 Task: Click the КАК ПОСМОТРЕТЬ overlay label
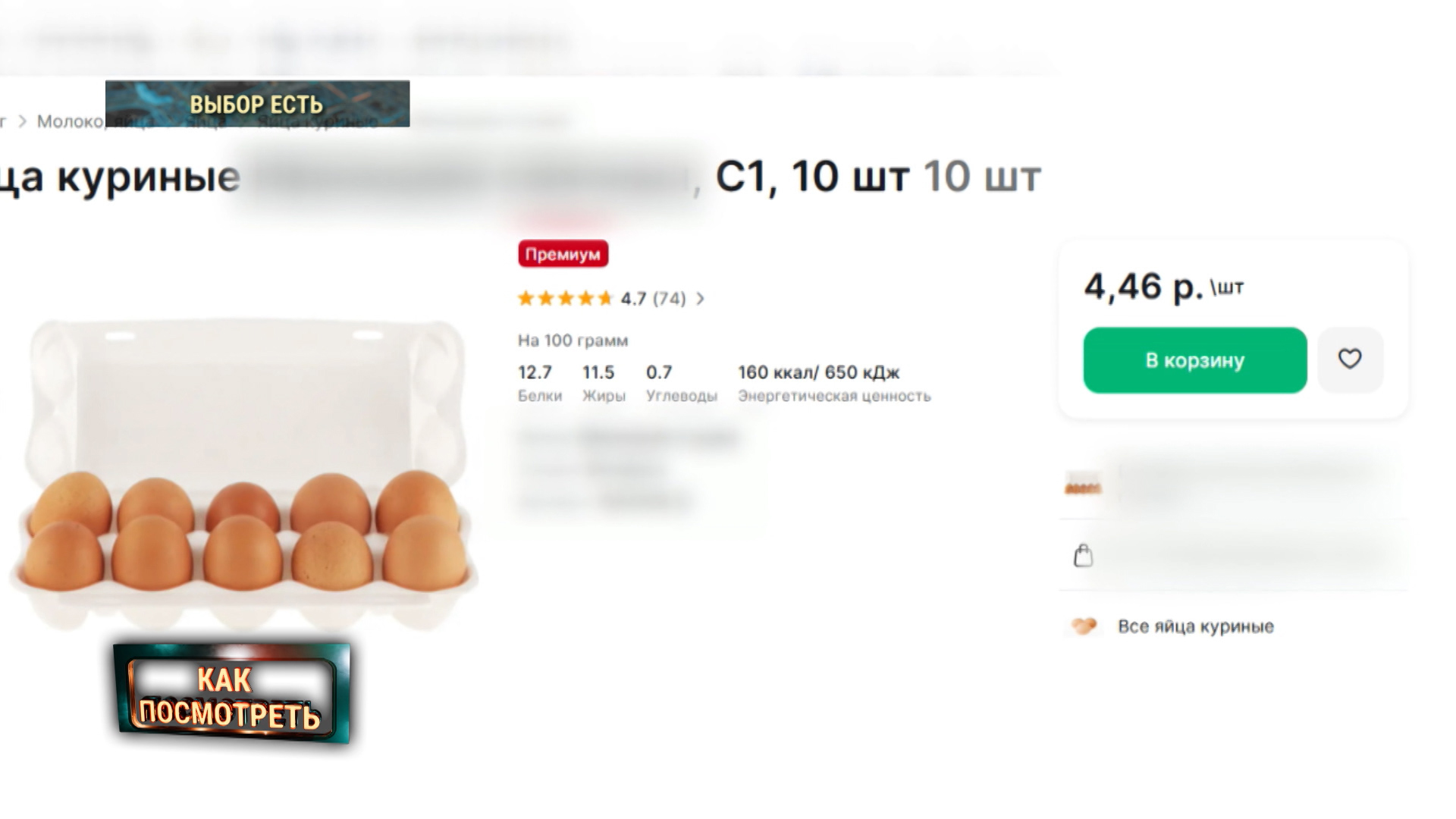coord(231,694)
